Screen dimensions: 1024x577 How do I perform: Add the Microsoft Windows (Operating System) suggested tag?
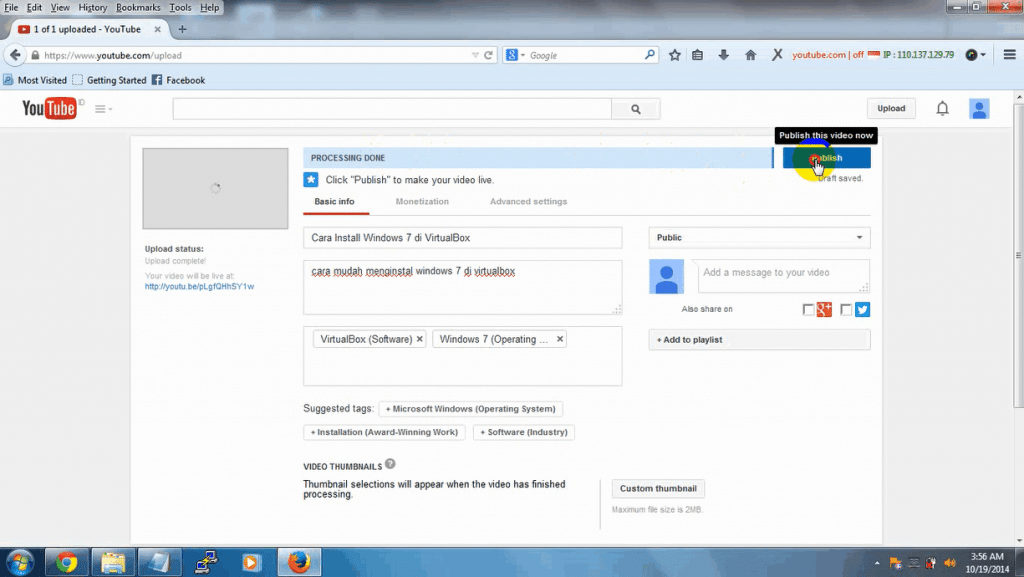[470, 409]
